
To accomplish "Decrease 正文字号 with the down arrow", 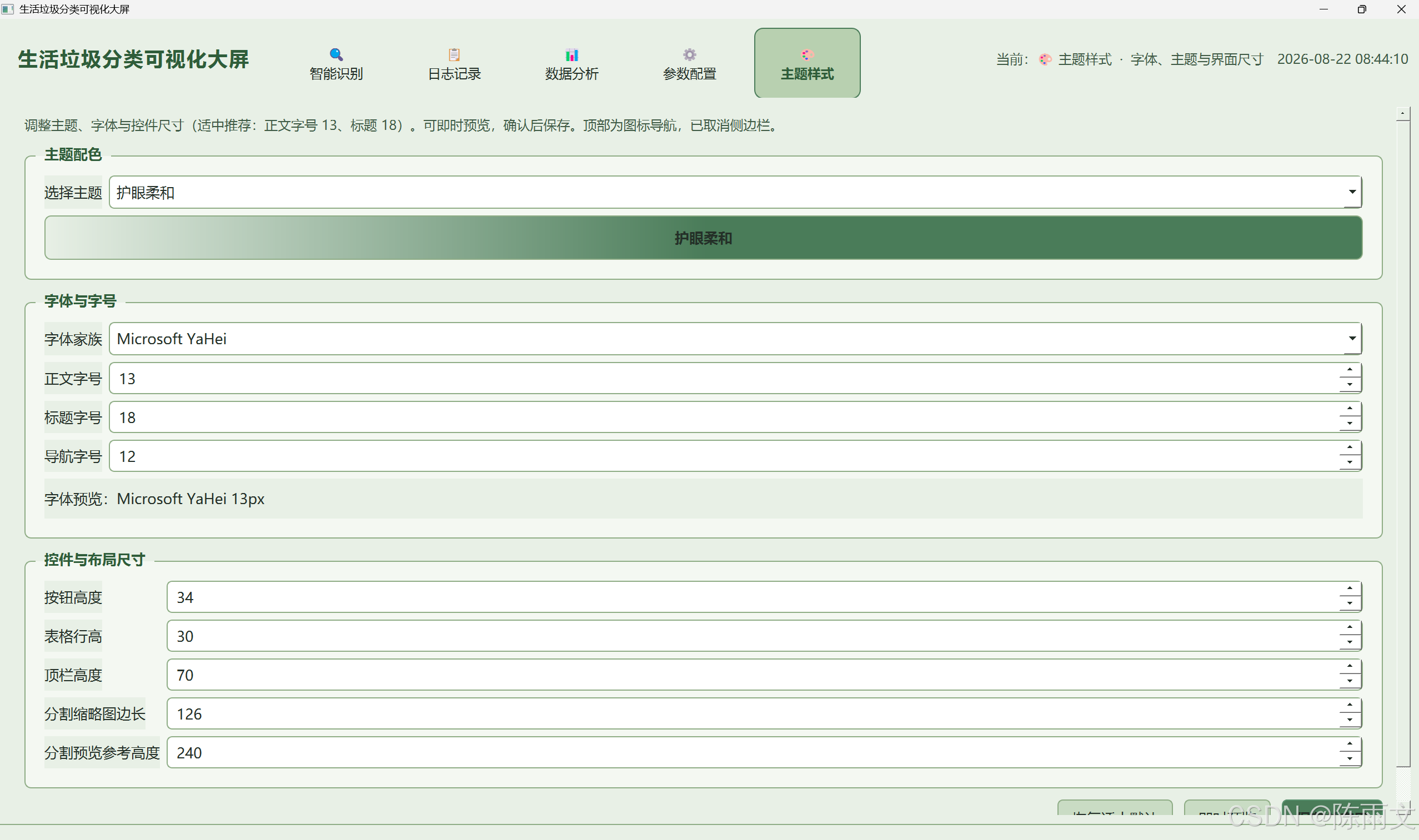I will click(1350, 385).
